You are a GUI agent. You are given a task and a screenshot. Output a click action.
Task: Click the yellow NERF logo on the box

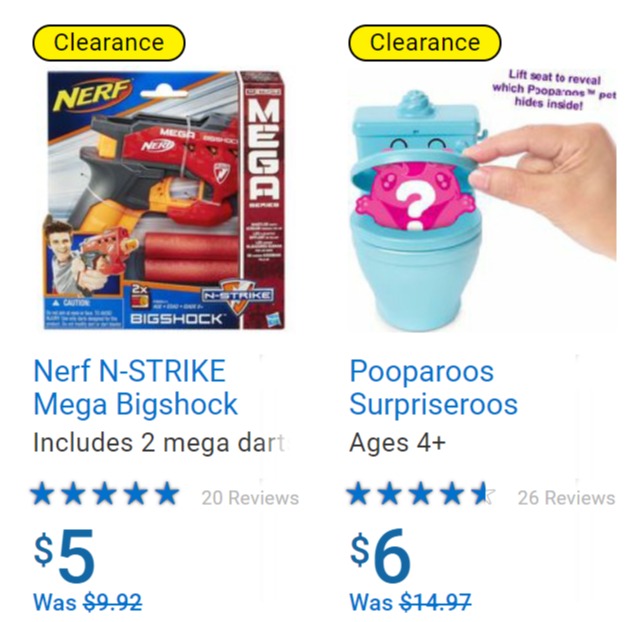tap(93, 95)
